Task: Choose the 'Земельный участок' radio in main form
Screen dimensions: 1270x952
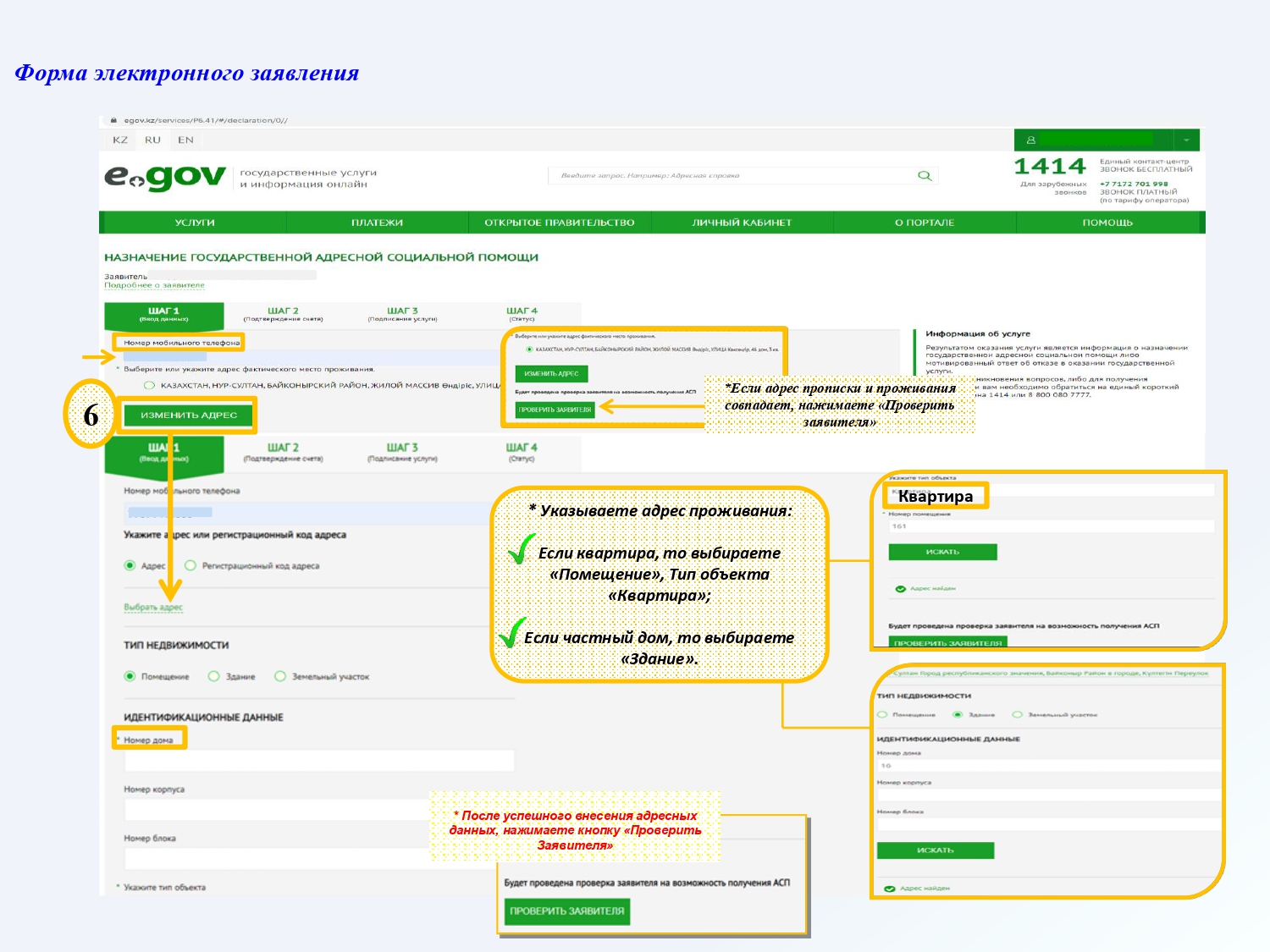Action: pyautogui.click(x=280, y=676)
